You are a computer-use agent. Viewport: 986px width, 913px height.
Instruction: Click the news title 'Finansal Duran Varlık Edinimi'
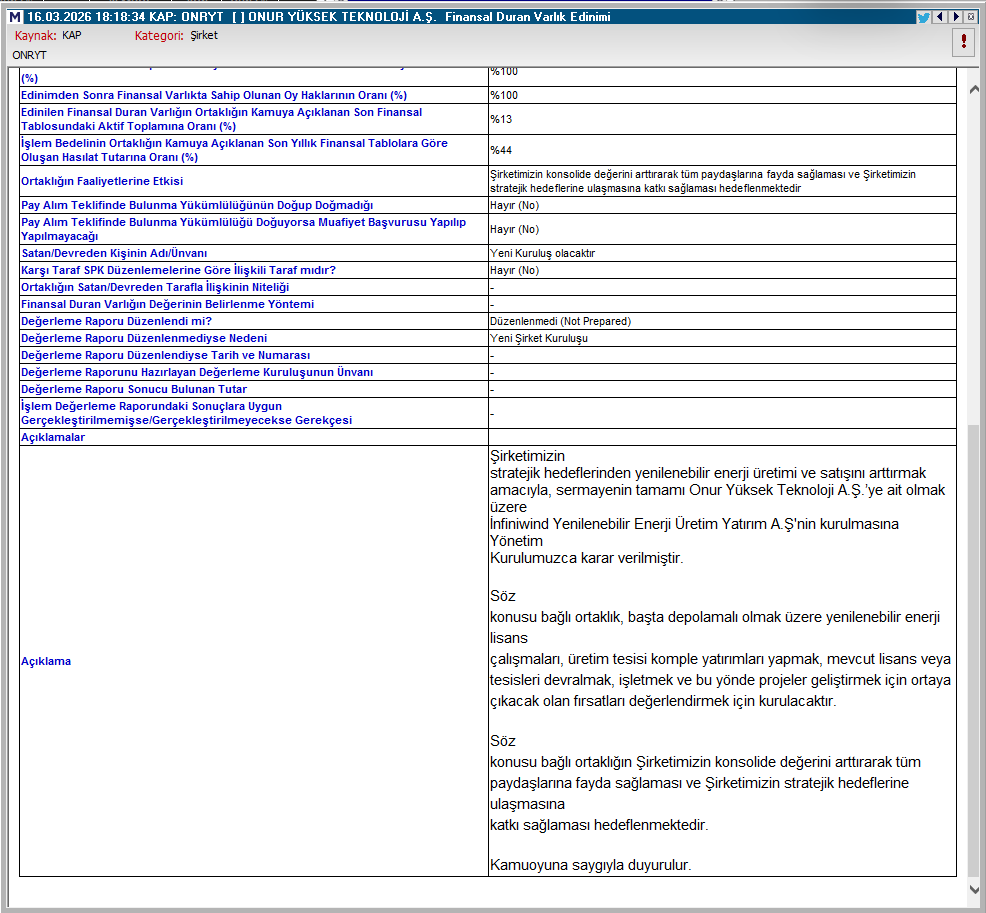pos(528,17)
